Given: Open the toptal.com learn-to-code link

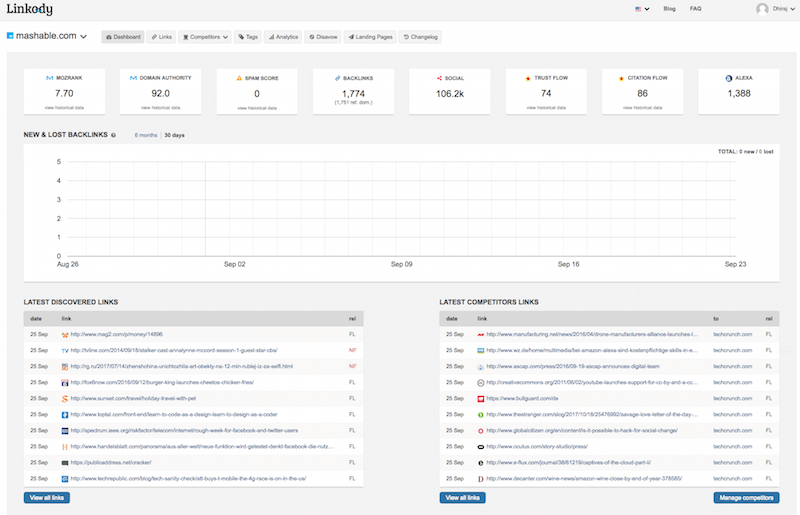Looking at the screenshot, I should (174, 414).
